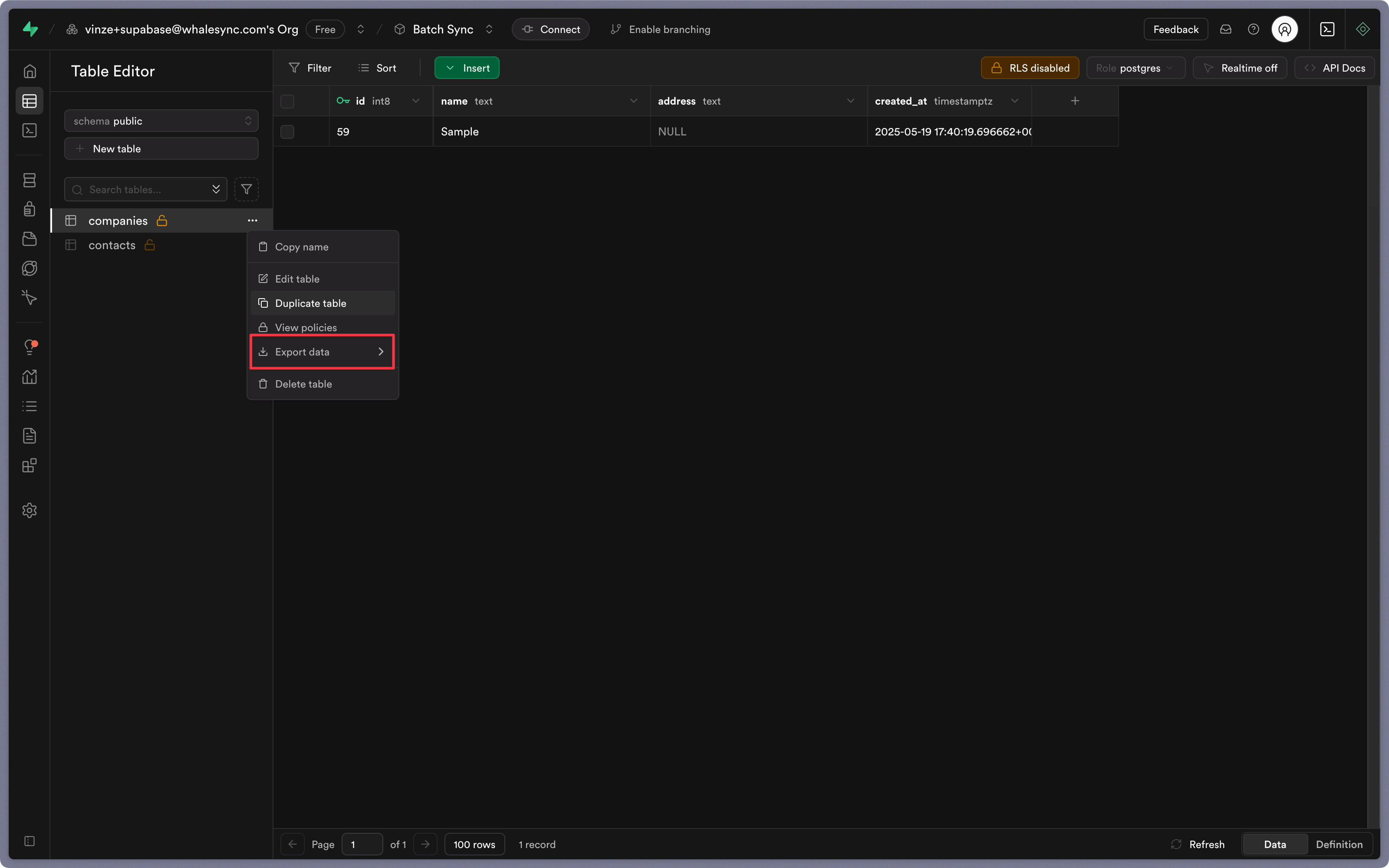Collapse the sidebar using bottom panel icon
The image size is (1389, 868).
(30, 841)
